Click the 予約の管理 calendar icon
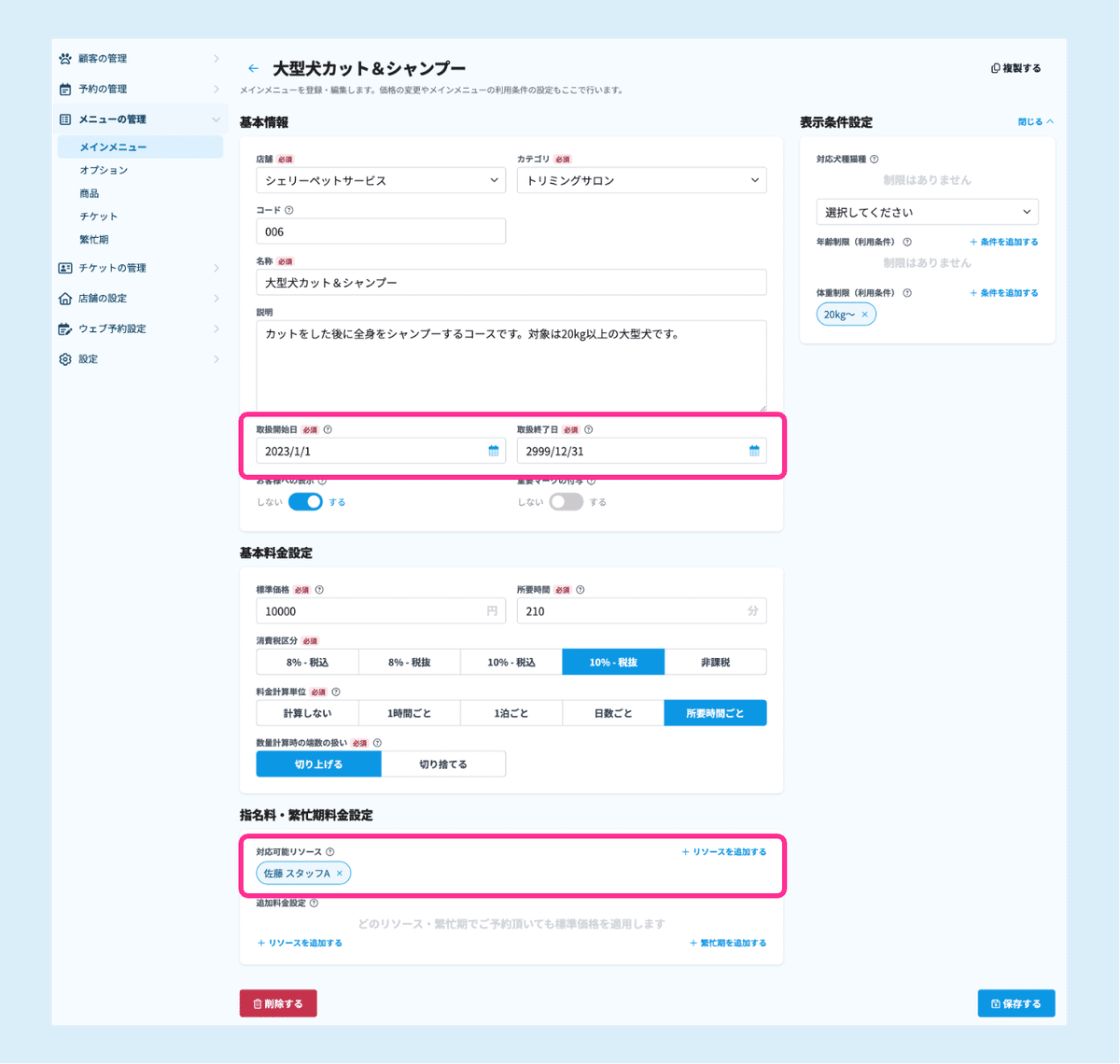1120x1064 pixels. pyautogui.click(x=64, y=89)
